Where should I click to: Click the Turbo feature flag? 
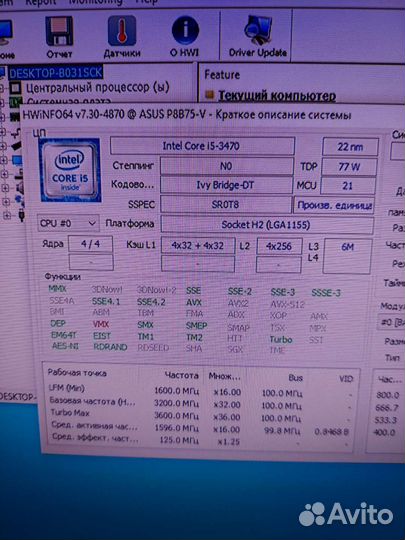(x=281, y=340)
